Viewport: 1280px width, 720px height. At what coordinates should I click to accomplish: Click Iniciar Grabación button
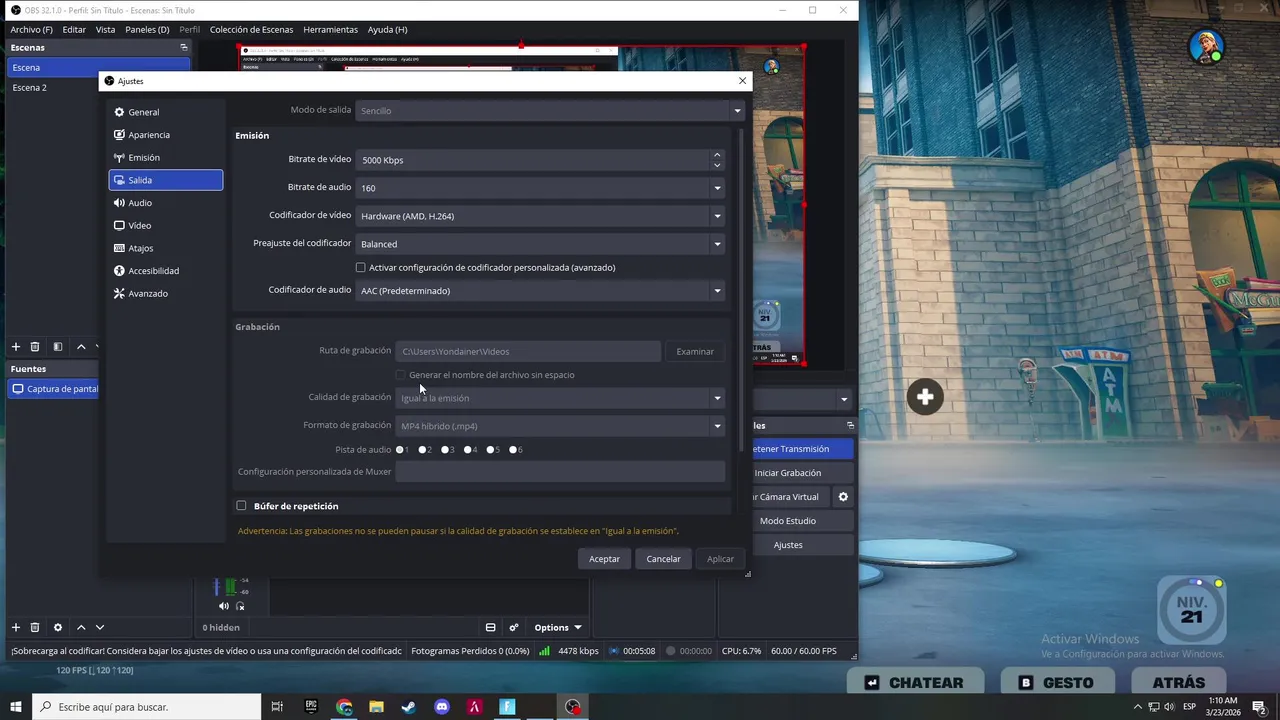point(788,473)
